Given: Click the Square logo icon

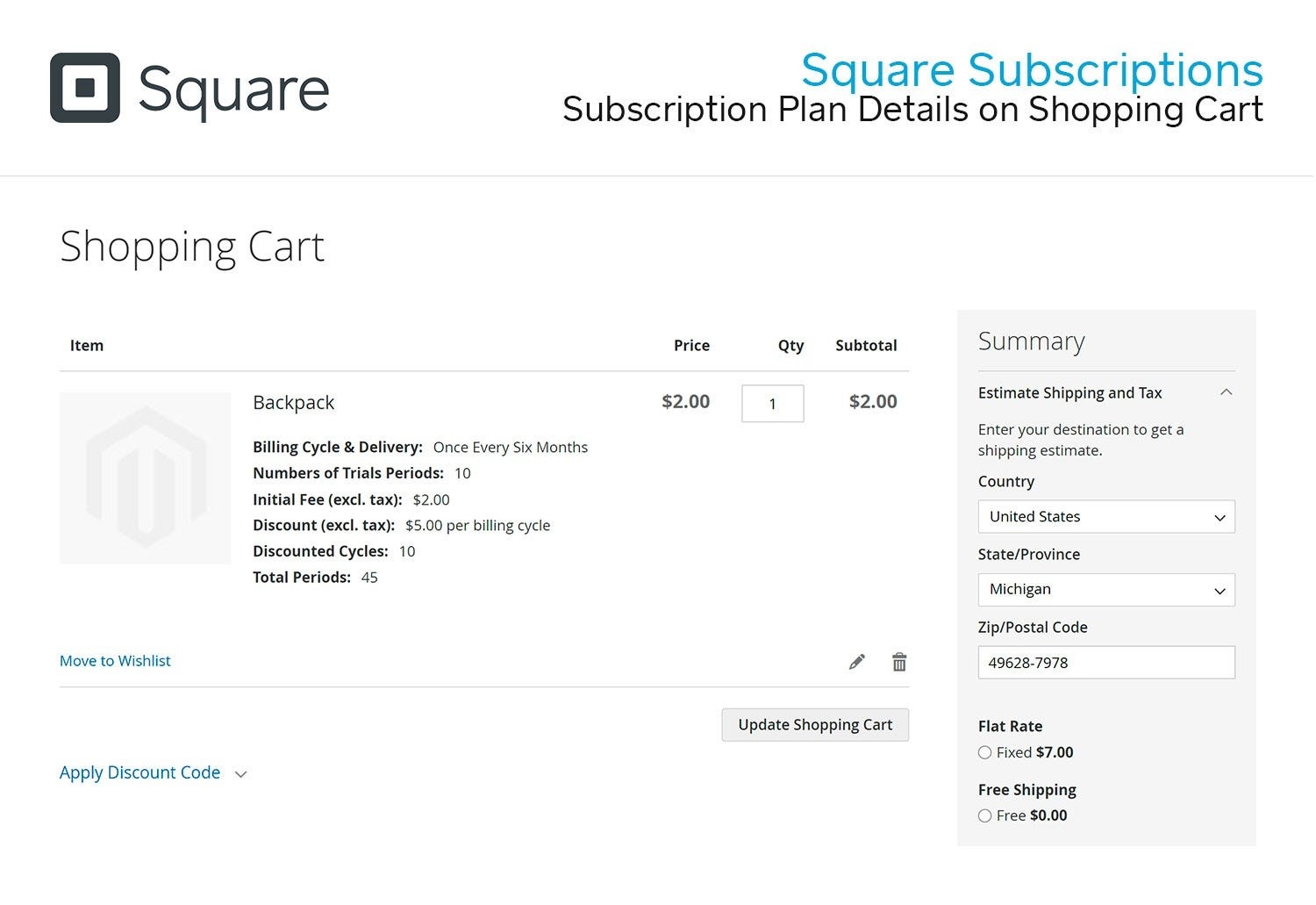Looking at the screenshot, I should 85,88.
